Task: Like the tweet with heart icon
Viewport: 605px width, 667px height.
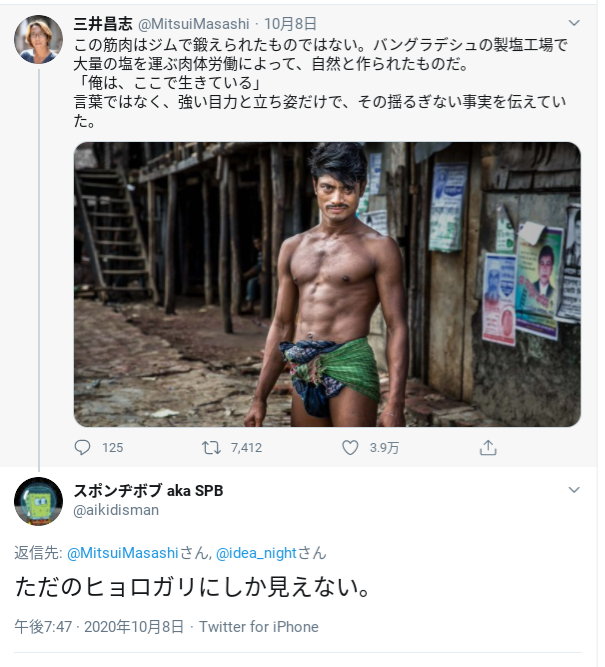Action: click(350, 447)
